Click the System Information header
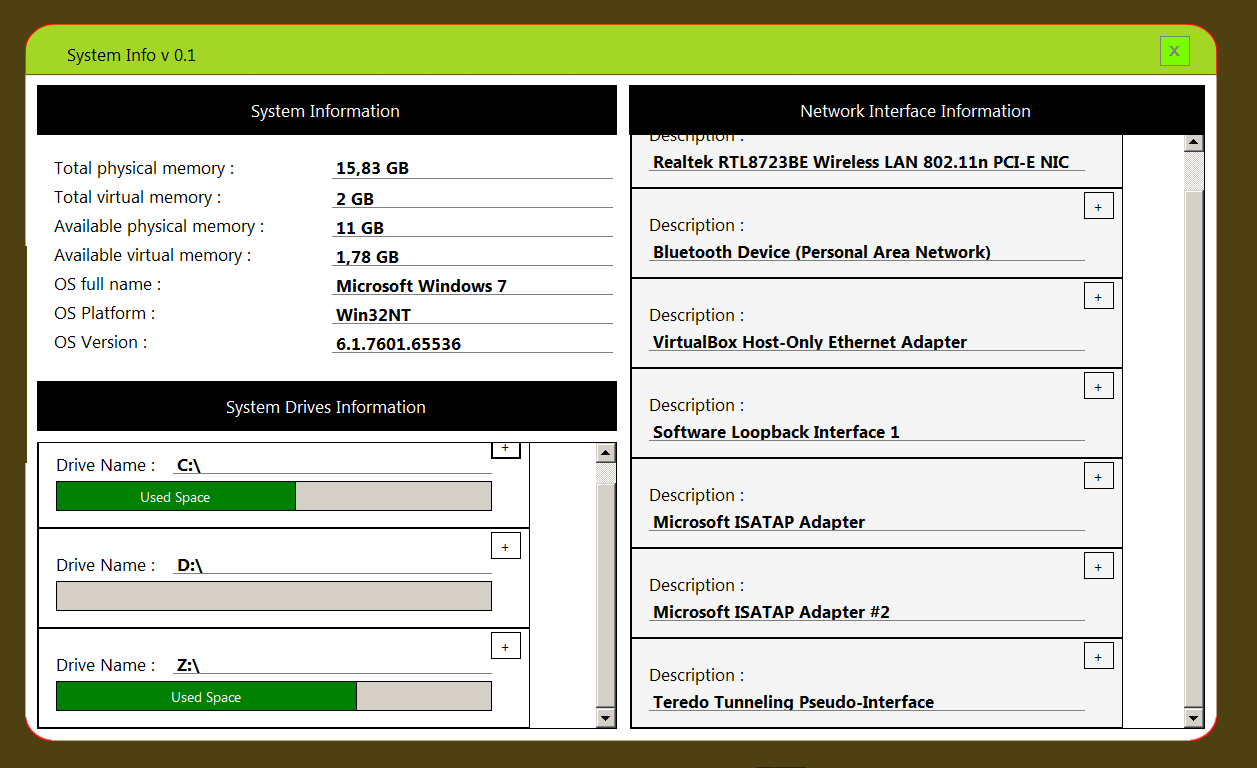Image resolution: width=1257 pixels, height=768 pixels. click(326, 110)
